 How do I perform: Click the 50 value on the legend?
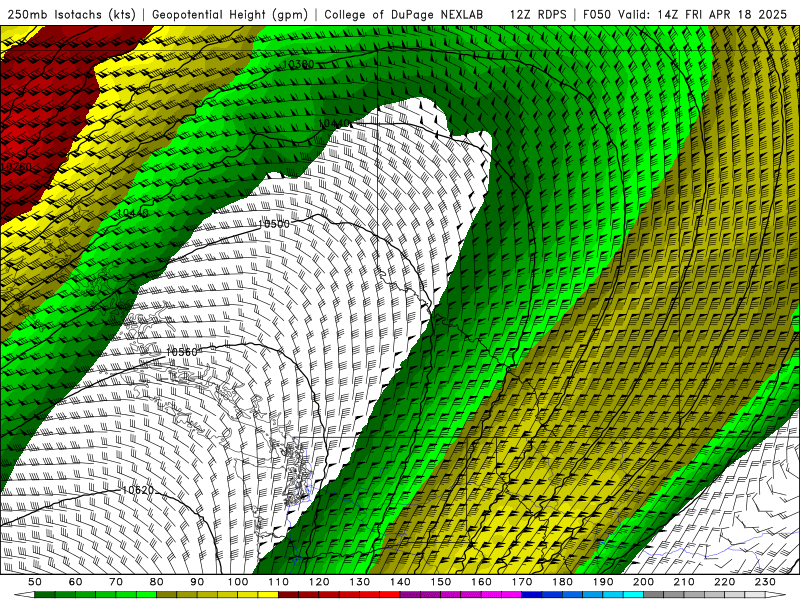(35, 582)
